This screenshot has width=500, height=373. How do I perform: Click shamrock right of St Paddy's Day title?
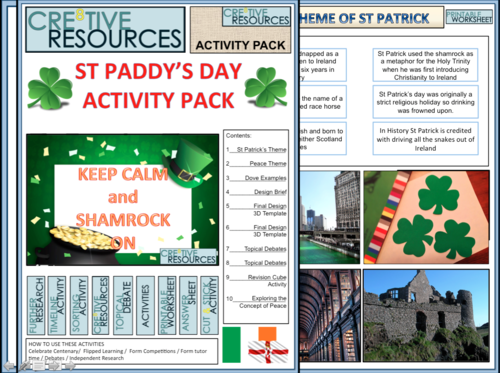[266, 87]
